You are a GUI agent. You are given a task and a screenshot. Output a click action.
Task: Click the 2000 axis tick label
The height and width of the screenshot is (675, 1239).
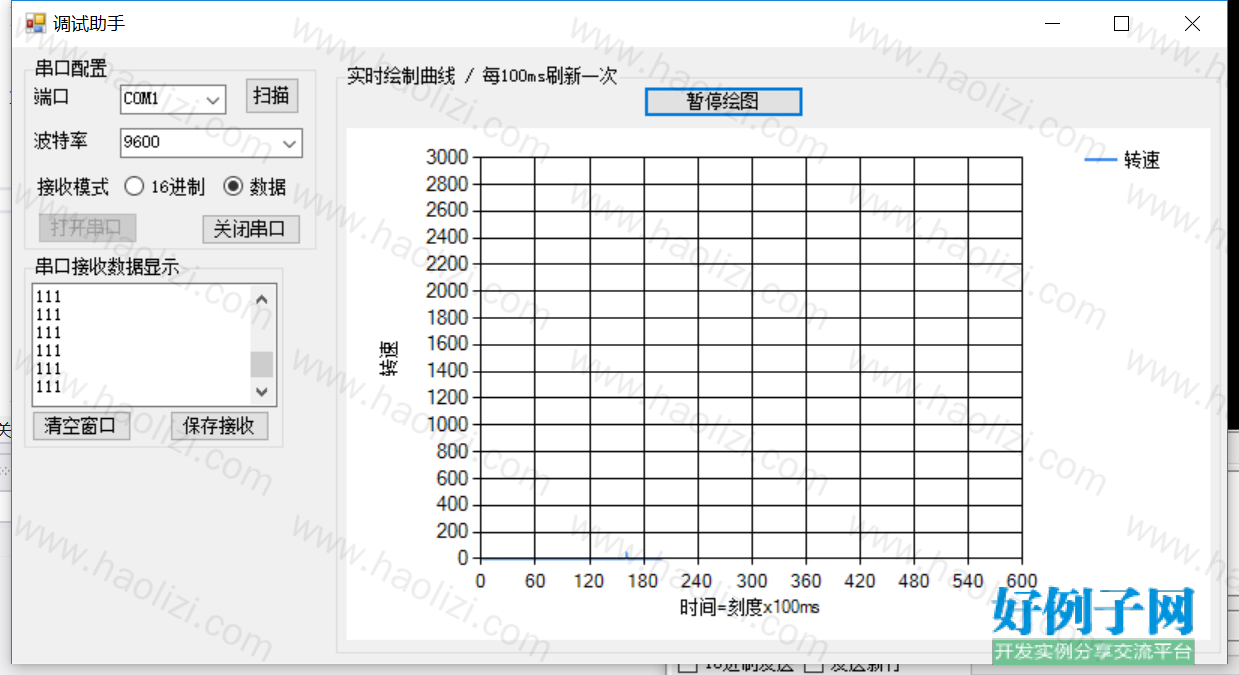coord(447,291)
